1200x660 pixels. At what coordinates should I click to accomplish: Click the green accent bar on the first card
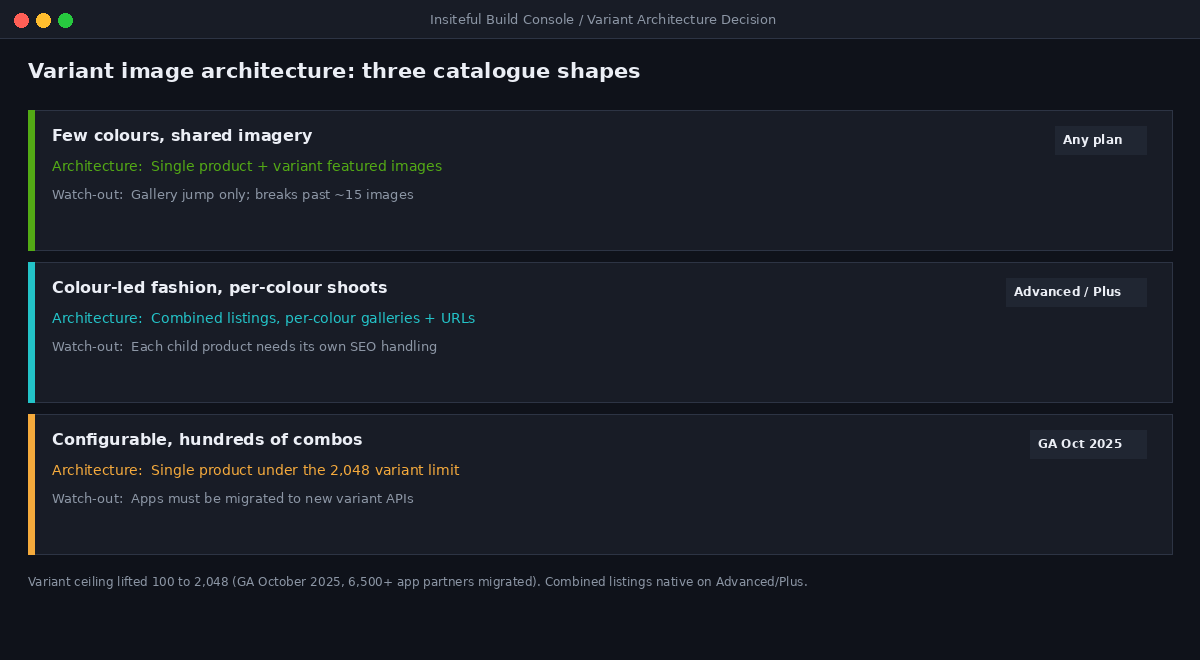click(x=31, y=180)
